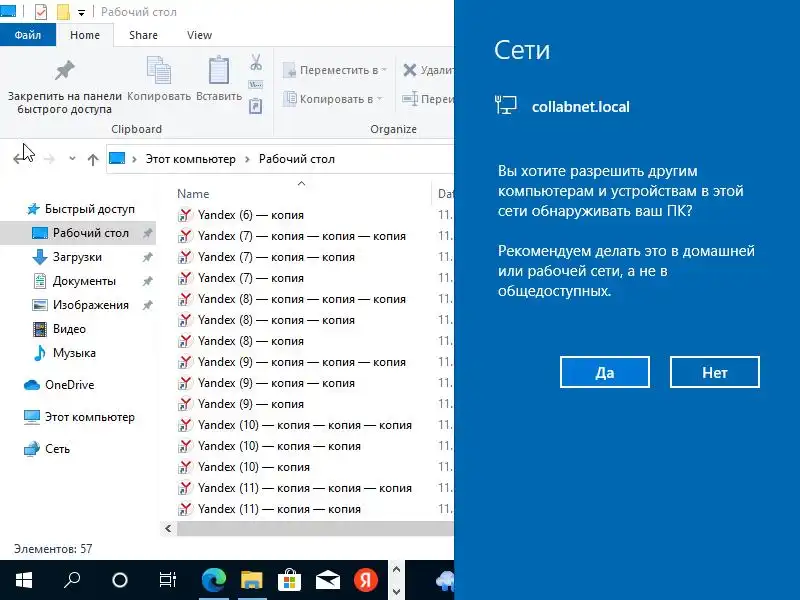Screen dimensions: 800x600
Task: Select file Yandex (9) — копия
Action: pyautogui.click(x=241, y=404)
